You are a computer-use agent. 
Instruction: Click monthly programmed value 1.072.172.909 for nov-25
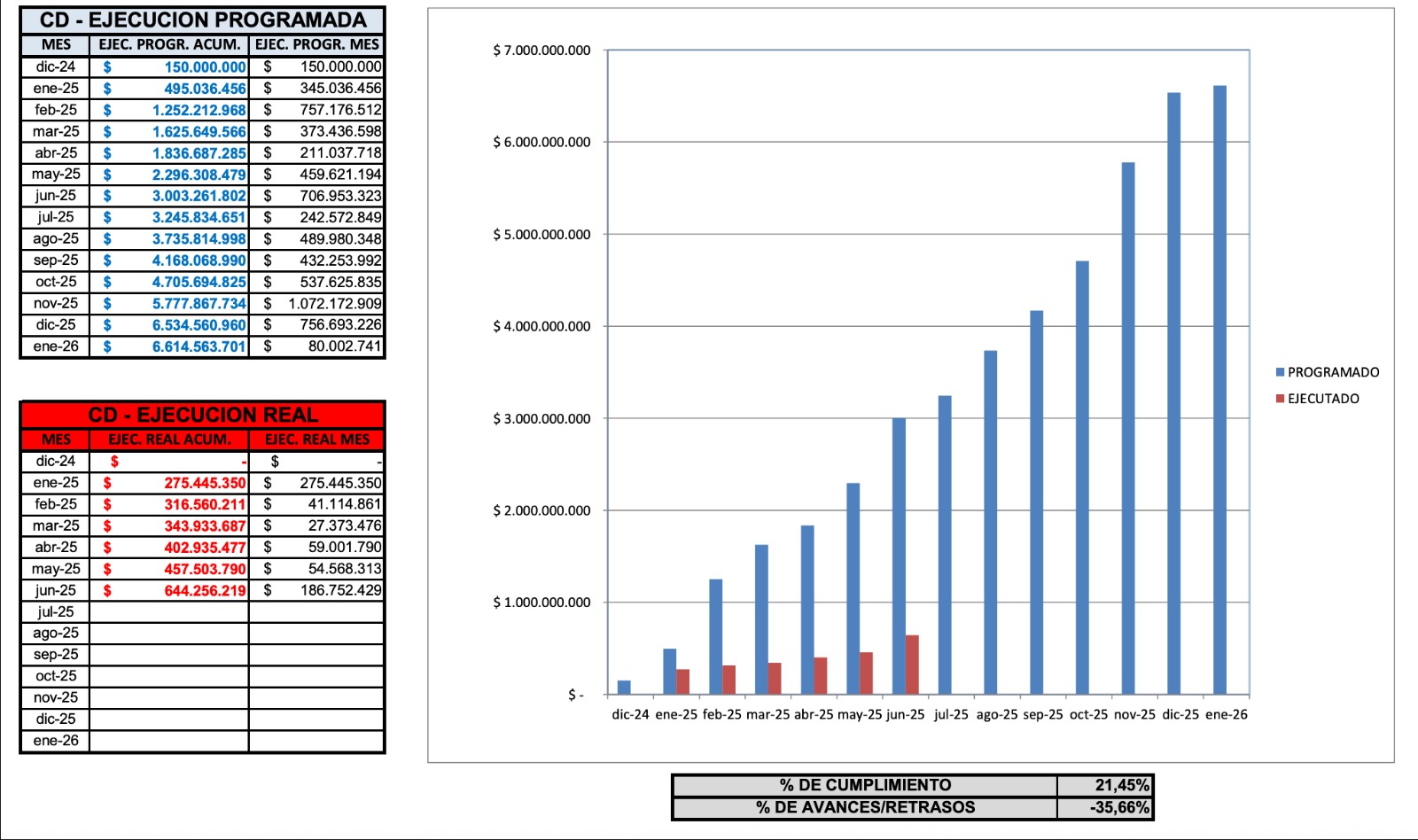tap(334, 303)
